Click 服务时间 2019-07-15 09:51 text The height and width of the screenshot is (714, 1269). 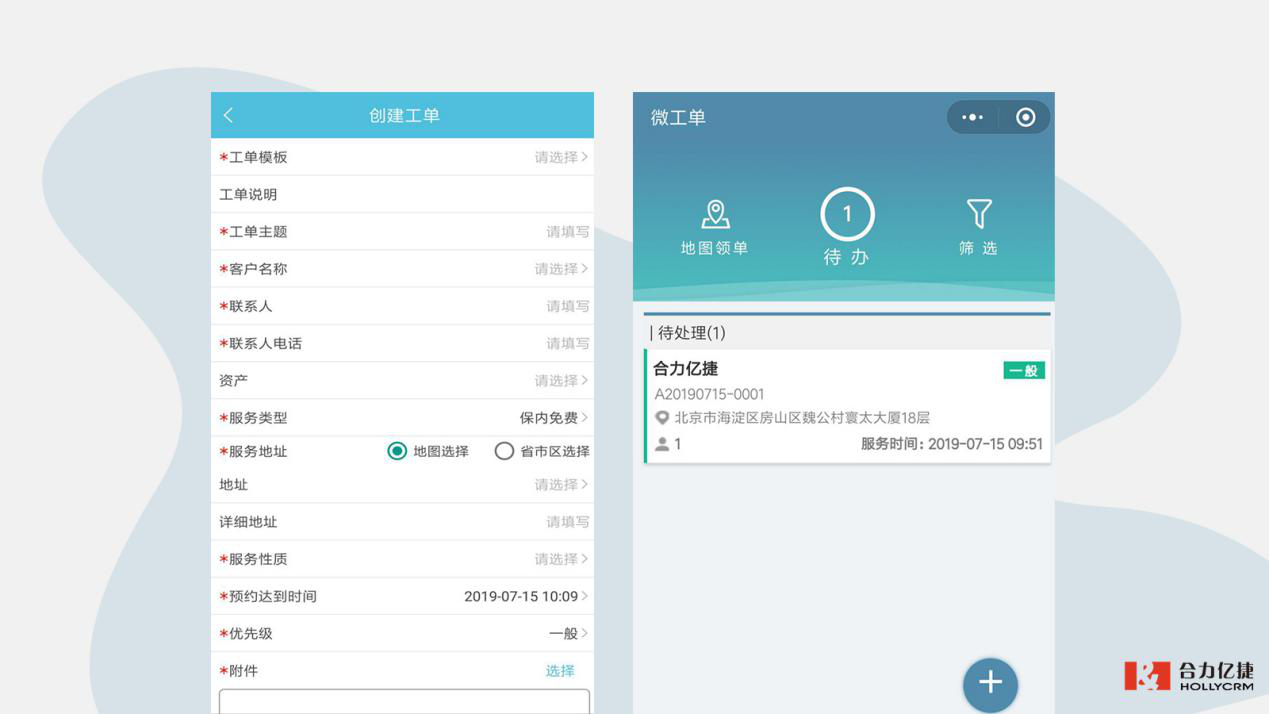coord(952,444)
